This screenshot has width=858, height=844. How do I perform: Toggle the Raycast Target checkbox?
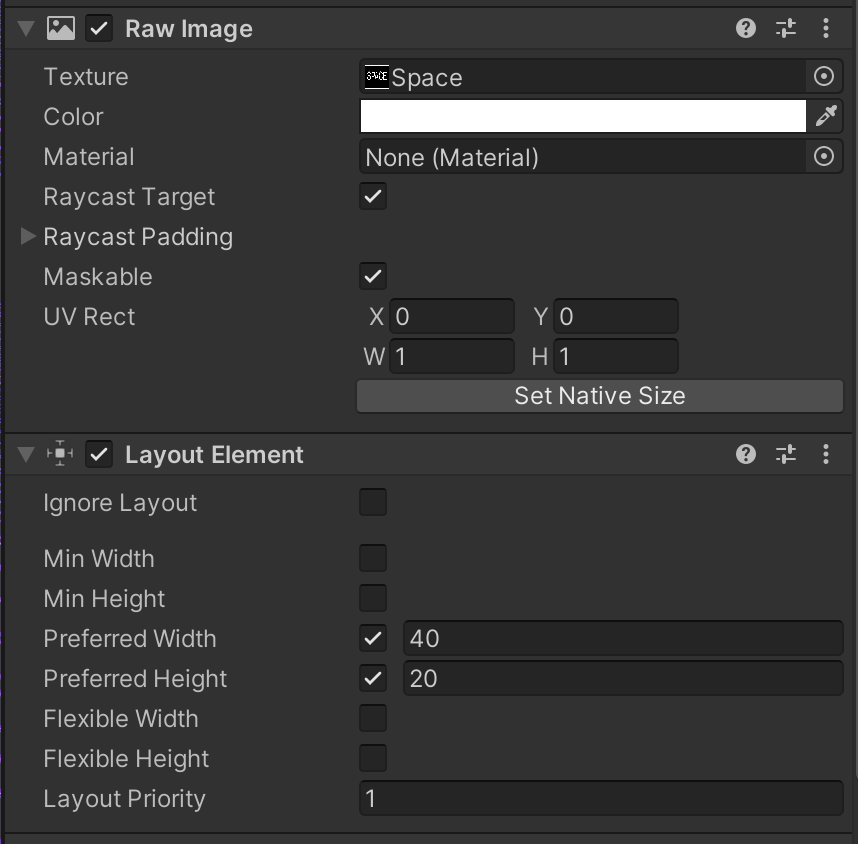click(373, 196)
